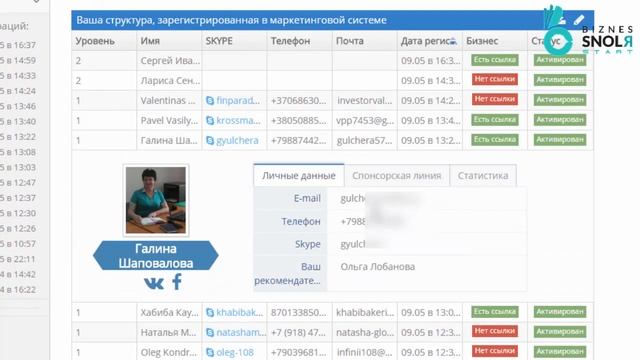Click phone cell +37068630...
This screenshot has height=360, width=640.
(x=299, y=100)
